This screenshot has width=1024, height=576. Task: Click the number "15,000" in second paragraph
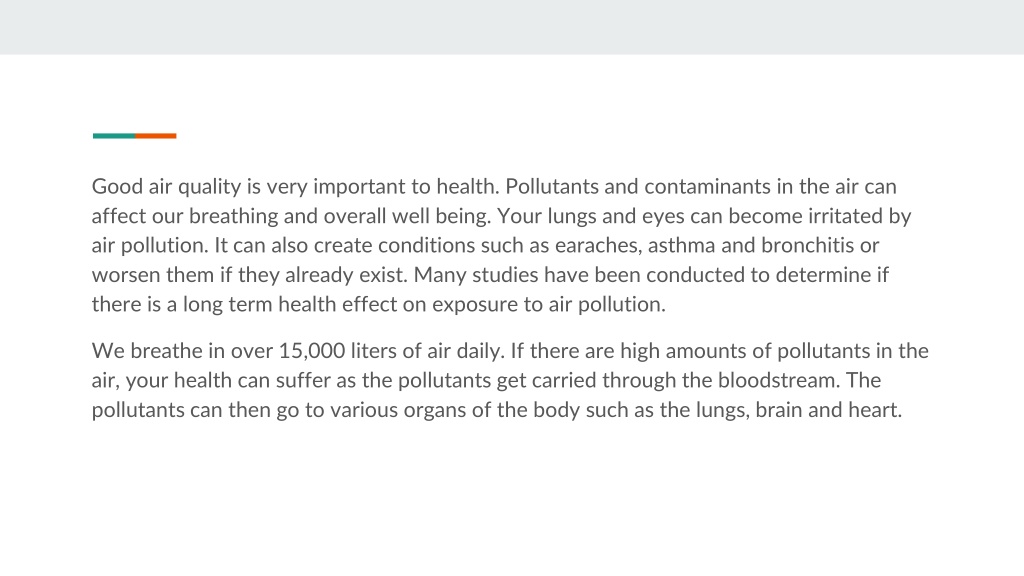pyautogui.click(x=312, y=351)
